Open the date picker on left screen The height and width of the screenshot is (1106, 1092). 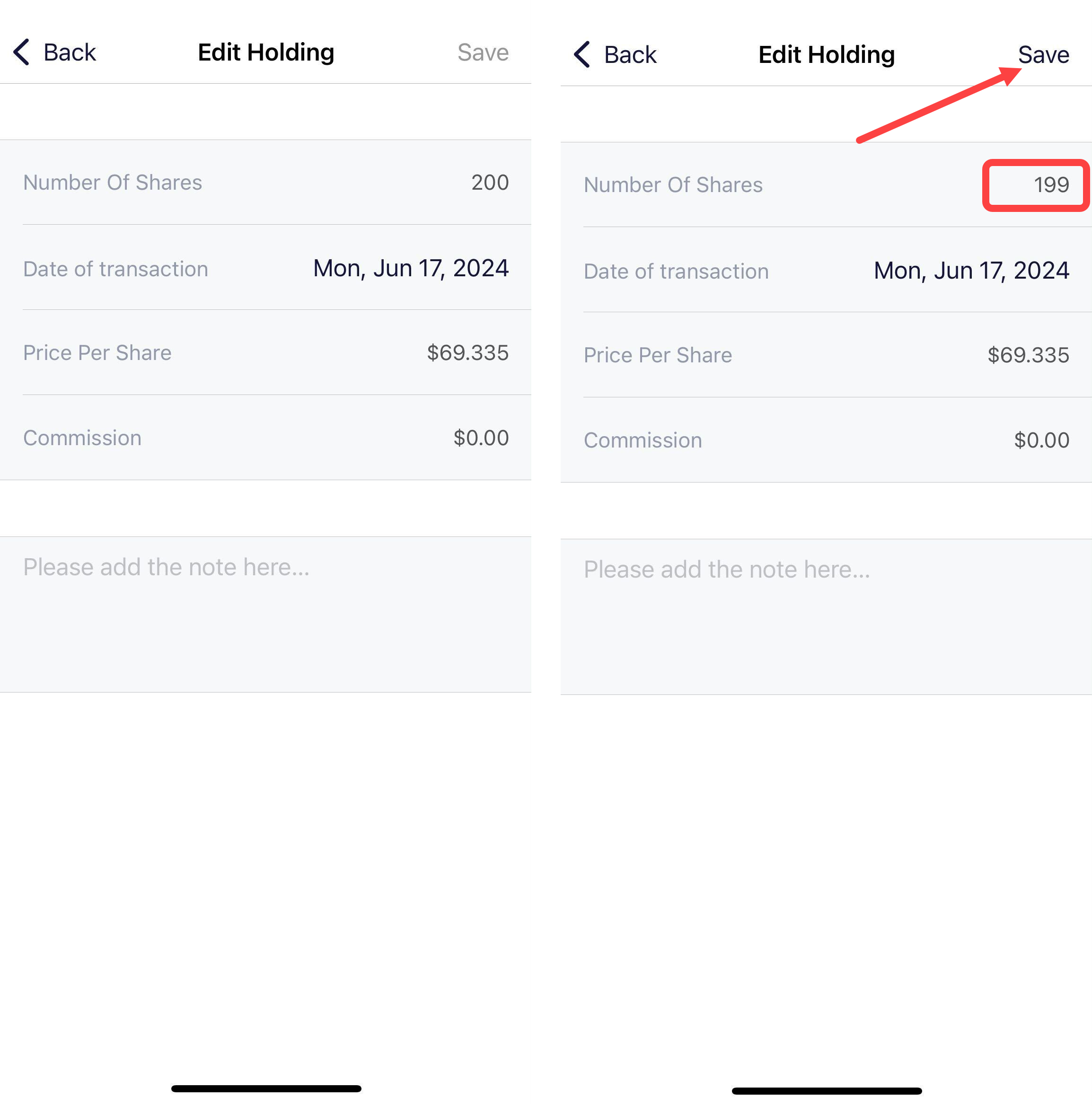(x=411, y=268)
